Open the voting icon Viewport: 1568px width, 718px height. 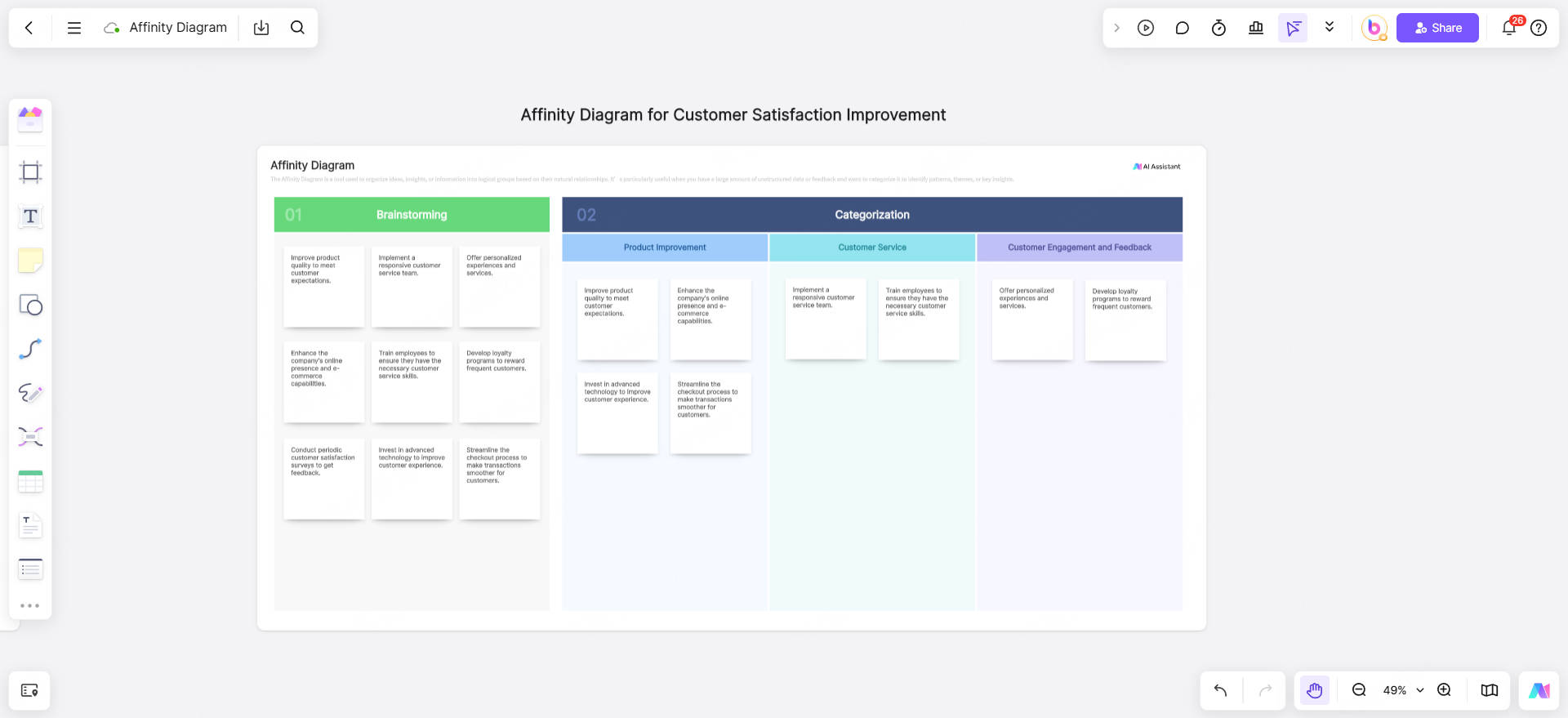1256,28
